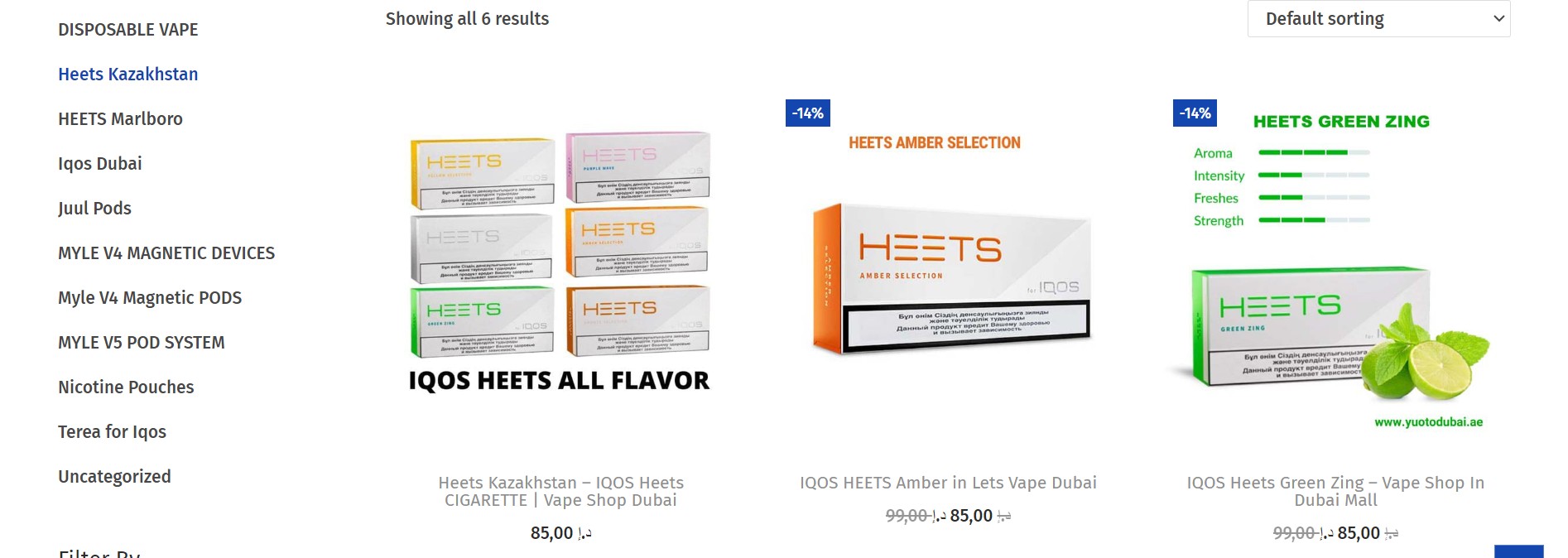Open the Default sorting dropdown
The height and width of the screenshot is (558, 1568).
[1378, 19]
